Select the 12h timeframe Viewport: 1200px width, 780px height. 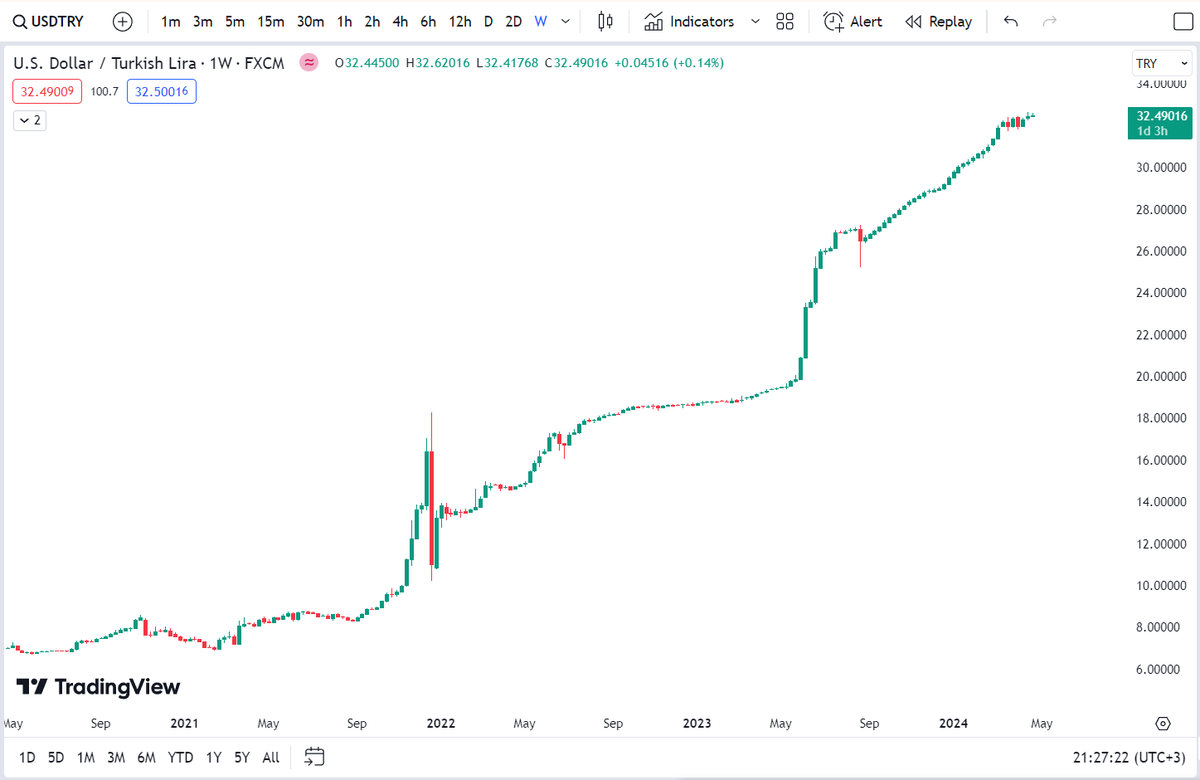pyautogui.click(x=460, y=21)
